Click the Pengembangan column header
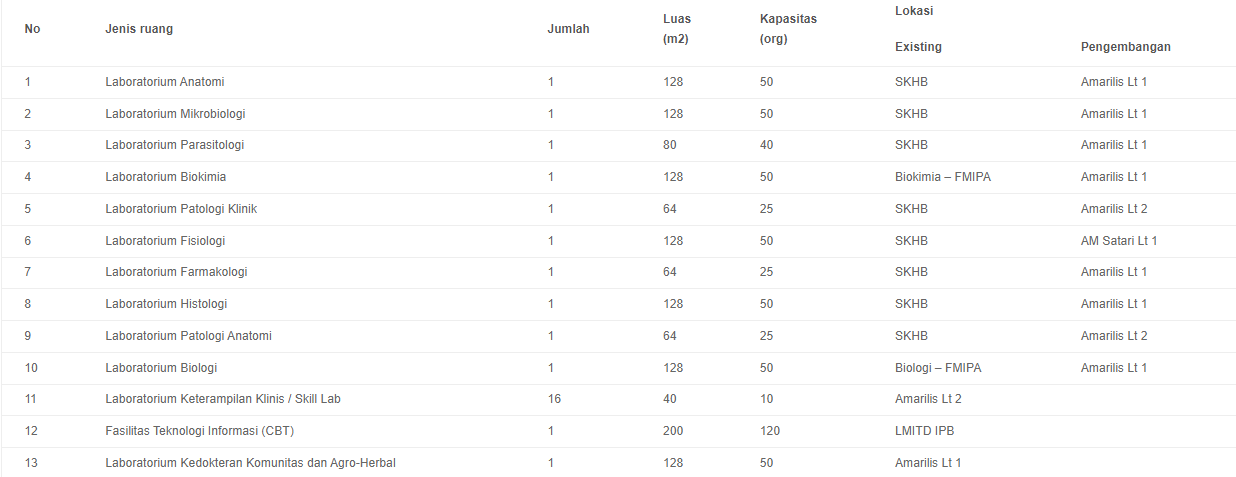Screen dimensions: 1236x477 coord(1126,47)
